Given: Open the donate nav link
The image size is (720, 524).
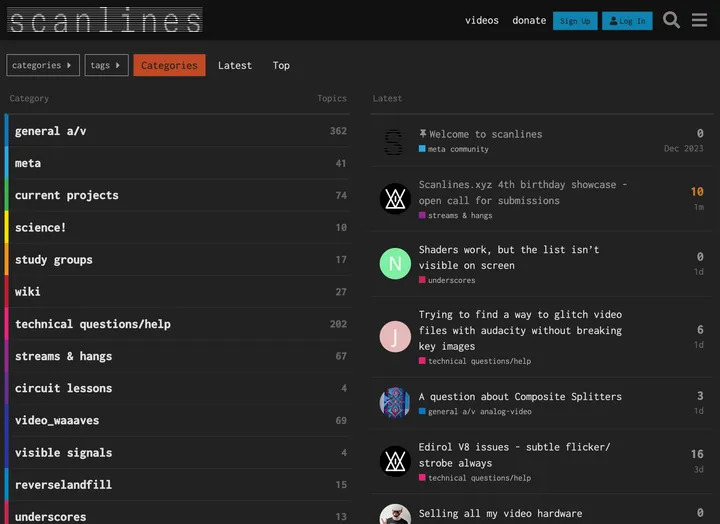Looking at the screenshot, I should (x=529, y=20).
